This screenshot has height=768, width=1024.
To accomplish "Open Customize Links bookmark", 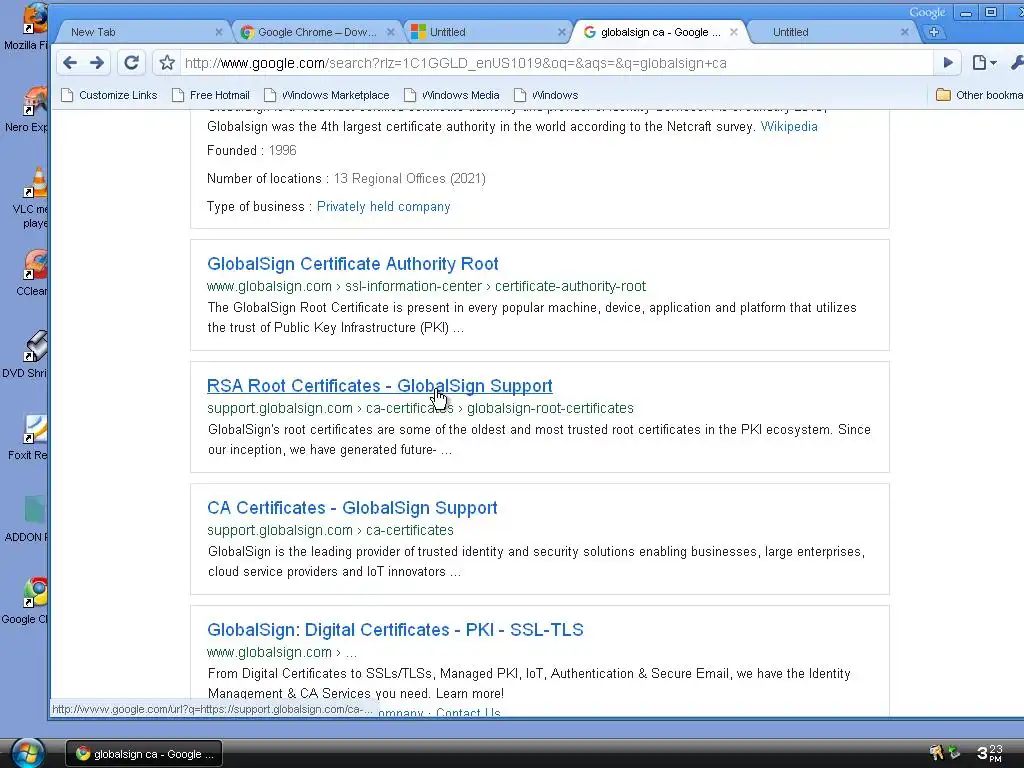I will (x=109, y=95).
